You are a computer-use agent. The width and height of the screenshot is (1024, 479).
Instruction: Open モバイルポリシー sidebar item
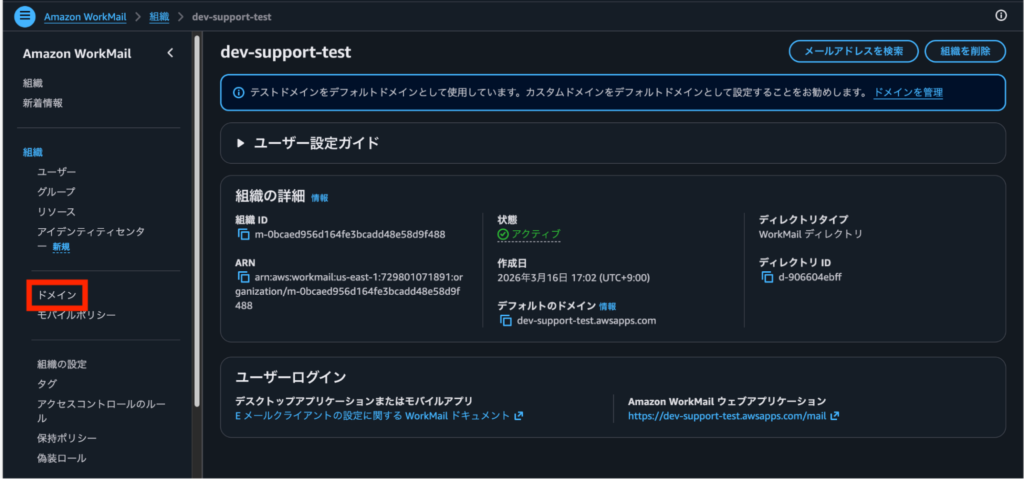click(x=76, y=315)
